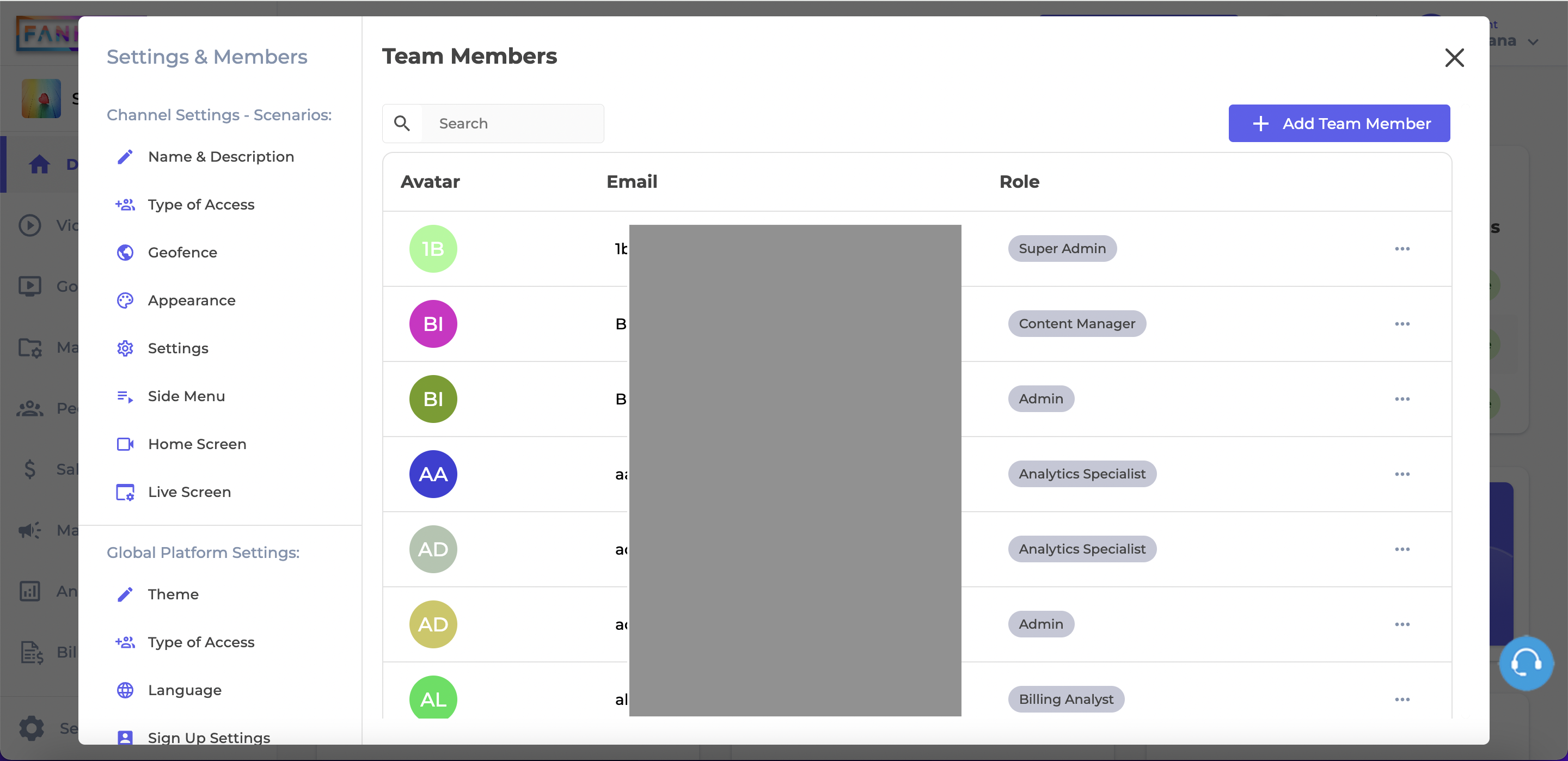Click the Admin role badge for BI member

click(1041, 398)
